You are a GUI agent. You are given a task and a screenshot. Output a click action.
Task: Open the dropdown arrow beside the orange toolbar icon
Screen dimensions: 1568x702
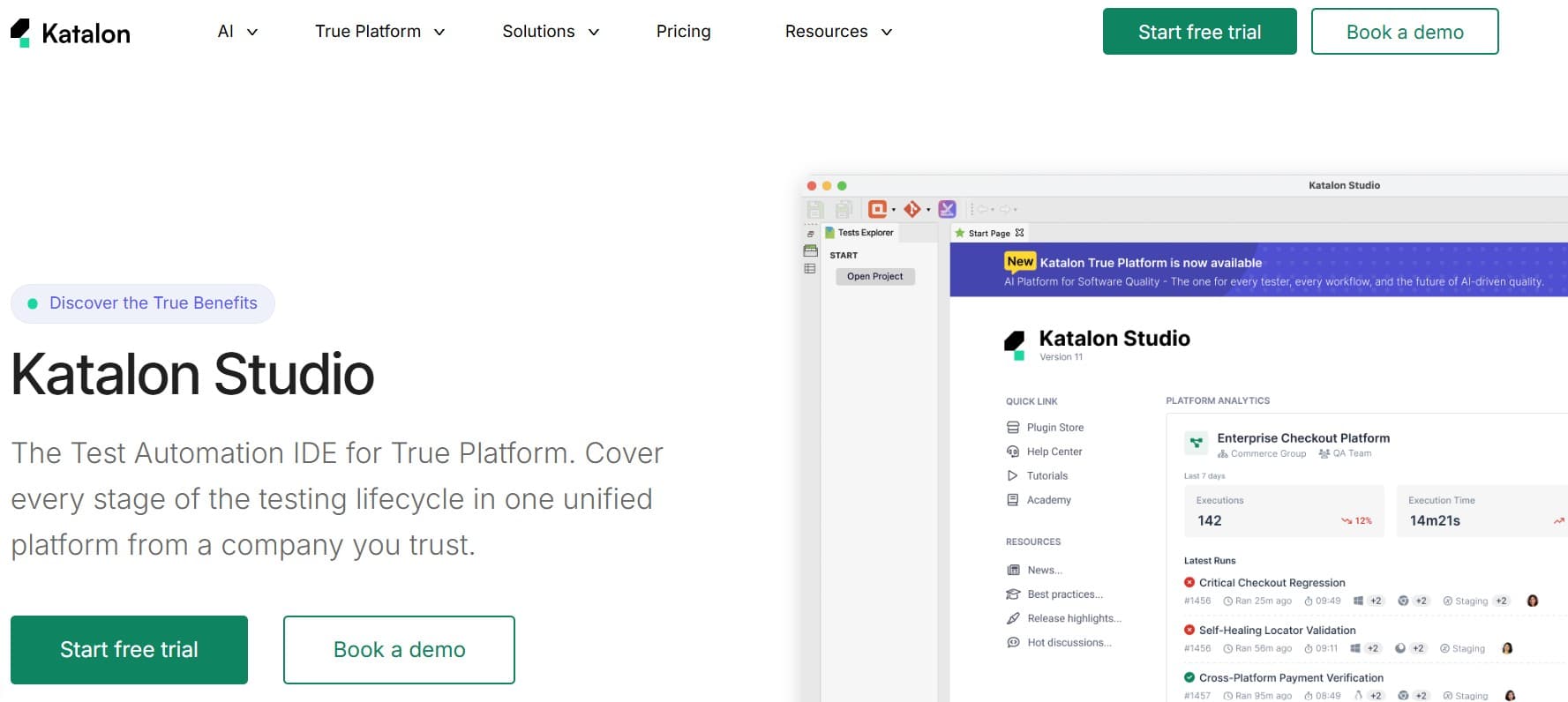click(x=894, y=210)
